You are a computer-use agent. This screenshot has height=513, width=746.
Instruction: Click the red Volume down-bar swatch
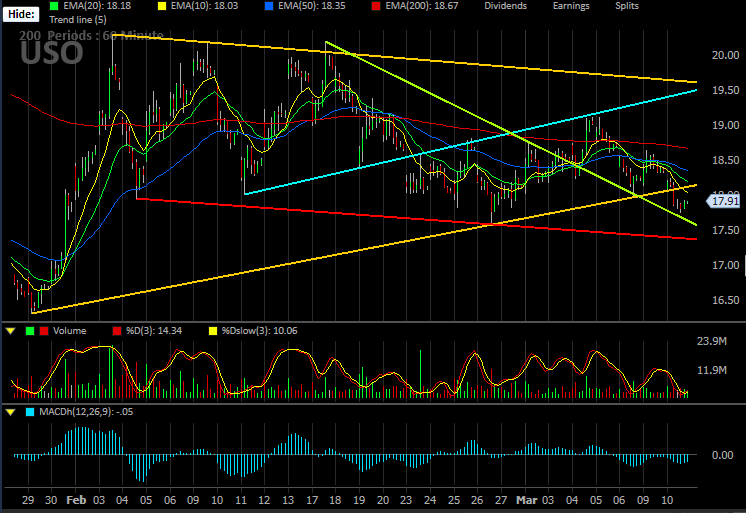[44, 331]
